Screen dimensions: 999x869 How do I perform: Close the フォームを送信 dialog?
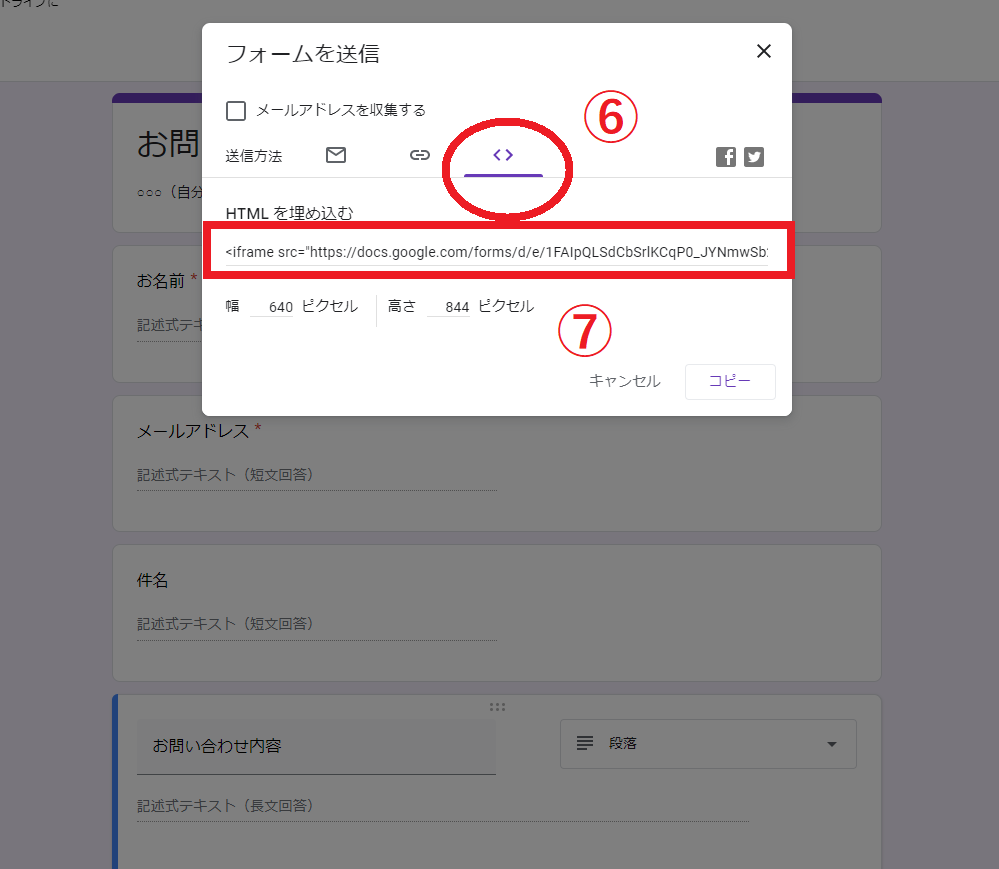pos(764,51)
